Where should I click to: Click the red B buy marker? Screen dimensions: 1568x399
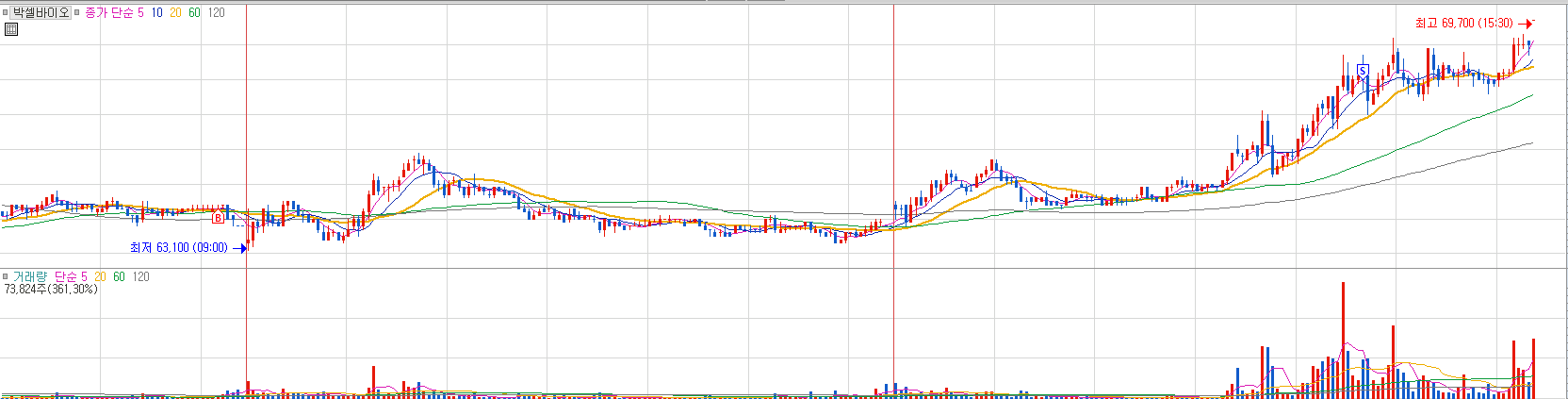(219, 218)
